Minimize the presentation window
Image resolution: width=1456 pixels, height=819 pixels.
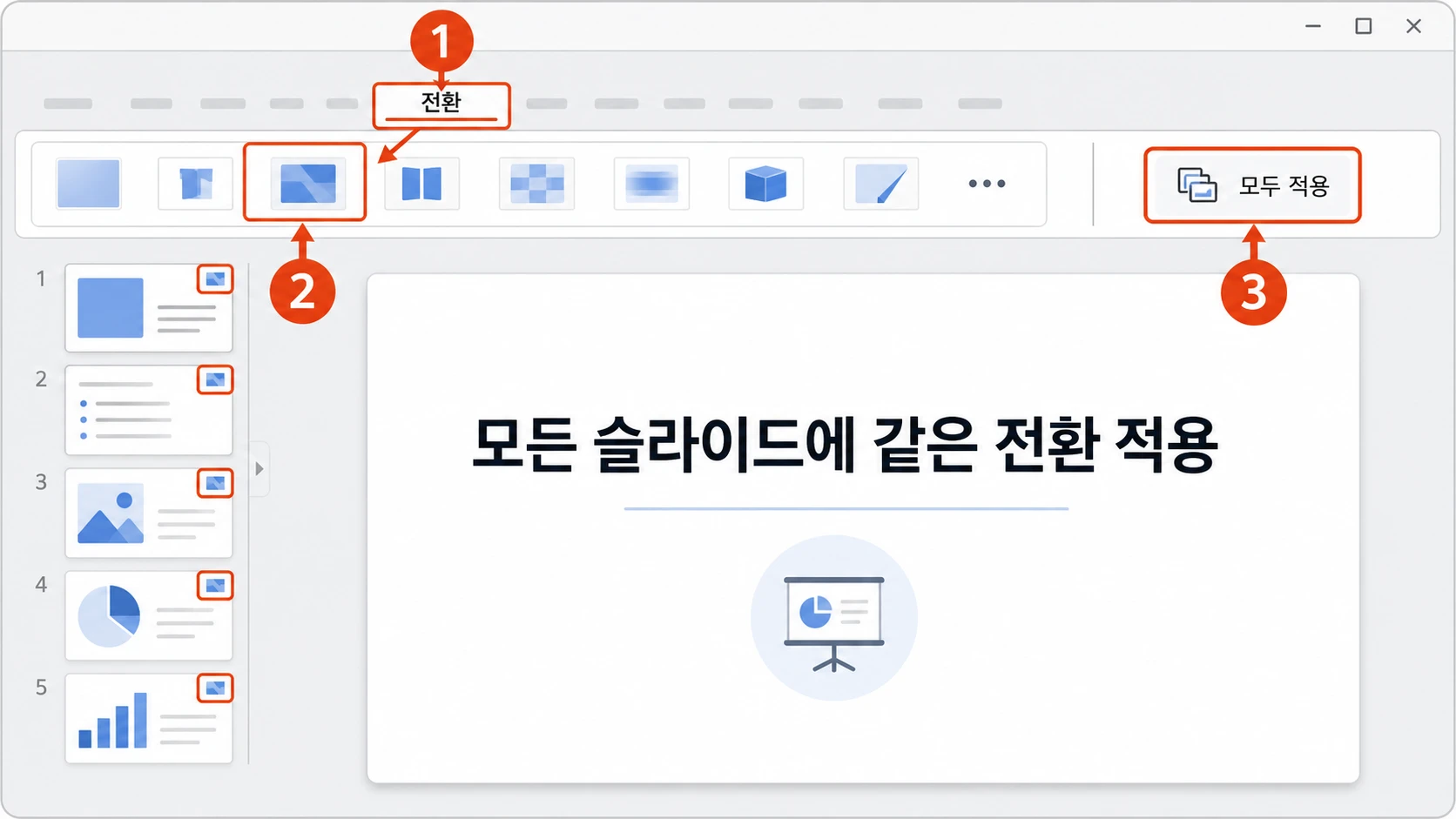point(1313,26)
